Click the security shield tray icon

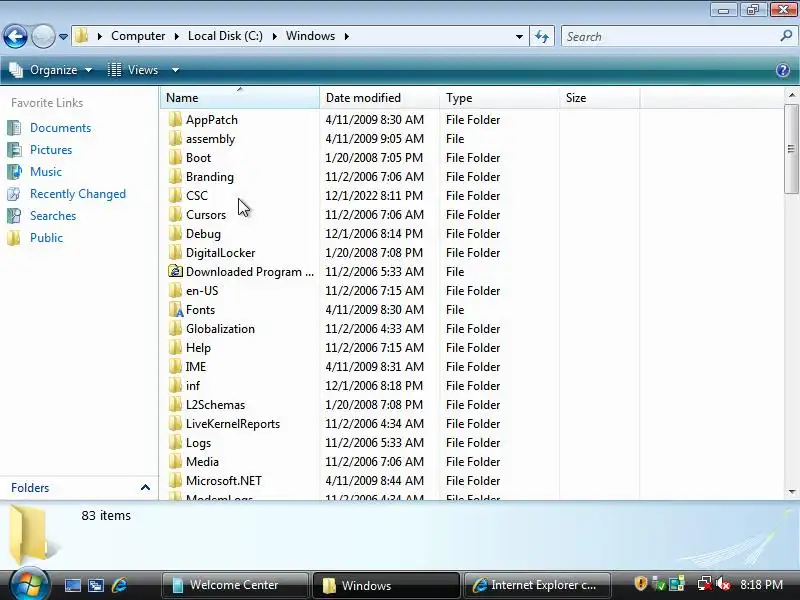pyautogui.click(x=640, y=583)
